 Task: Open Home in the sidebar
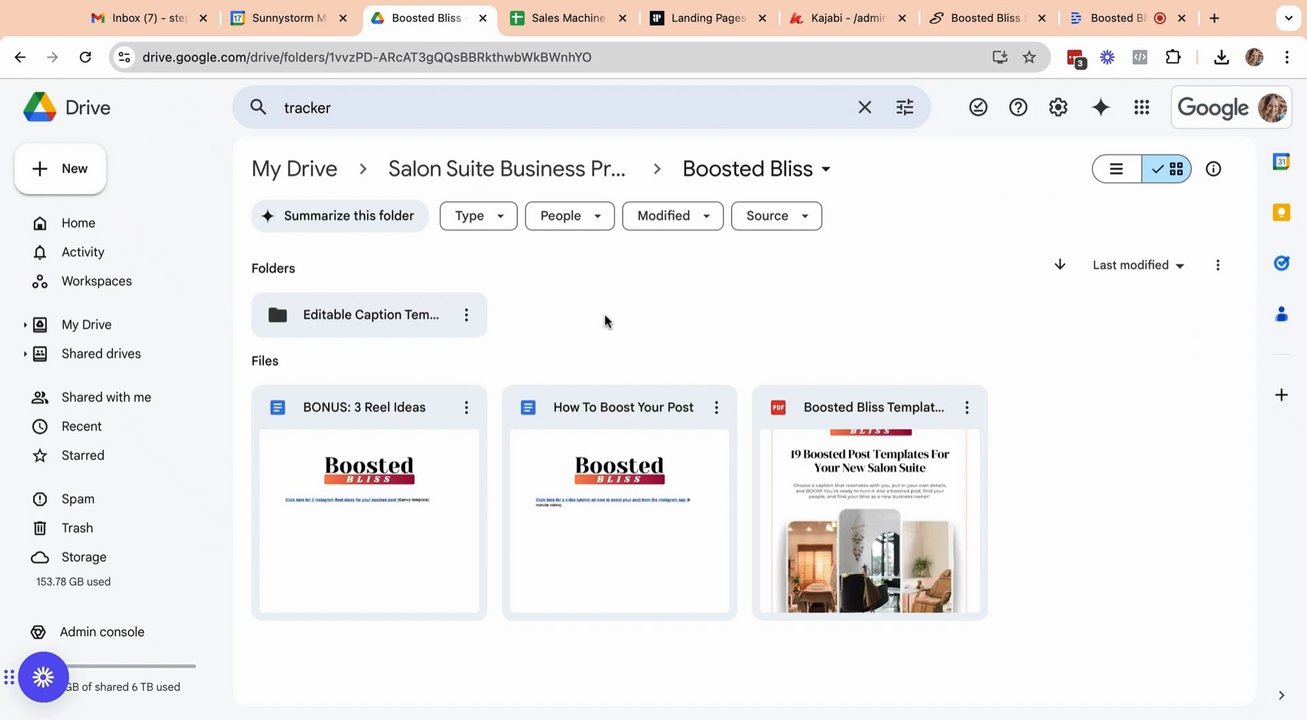(78, 223)
